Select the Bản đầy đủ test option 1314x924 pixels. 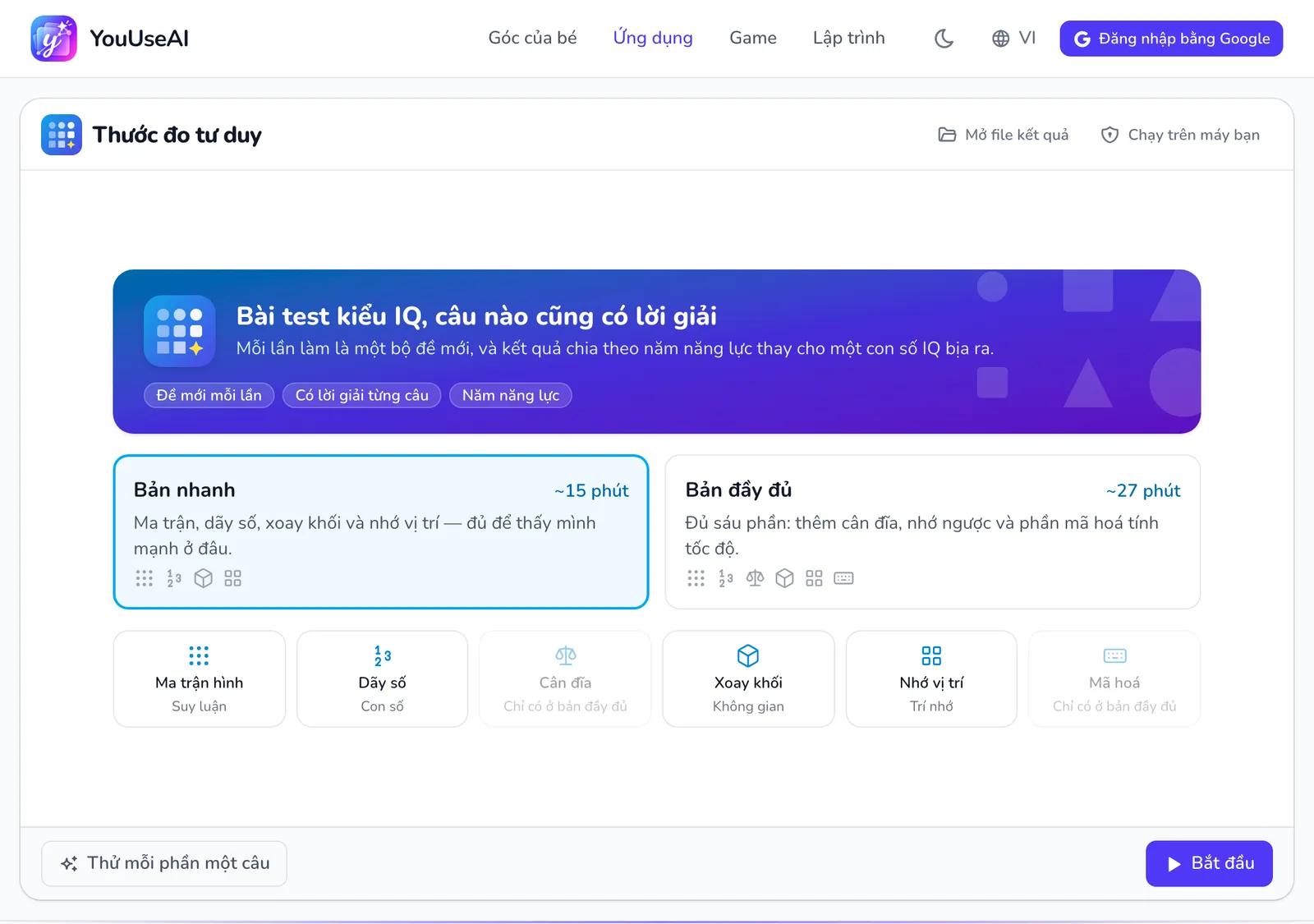coord(933,532)
